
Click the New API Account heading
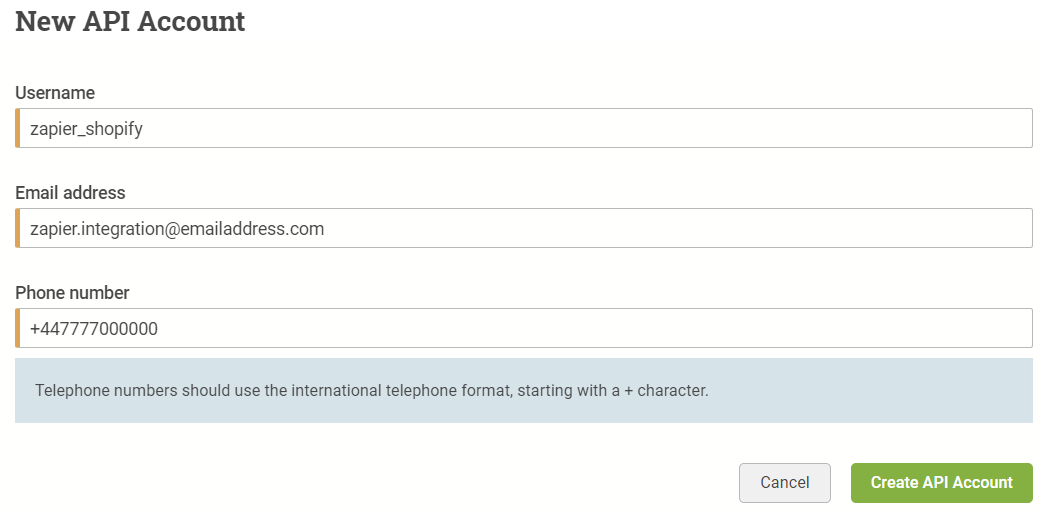(x=130, y=21)
